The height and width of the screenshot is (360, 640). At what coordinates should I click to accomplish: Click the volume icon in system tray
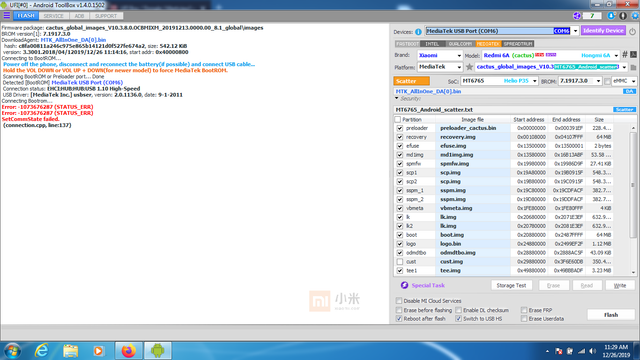593,351
